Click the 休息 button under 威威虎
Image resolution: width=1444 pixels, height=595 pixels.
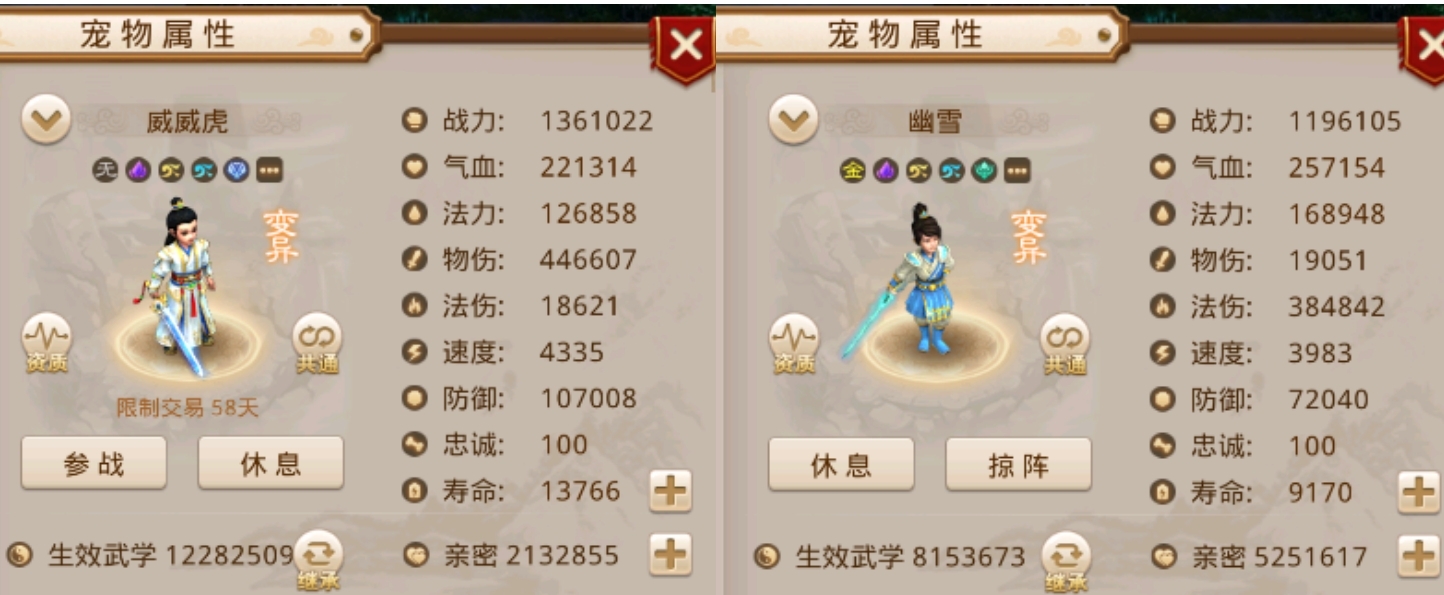[270, 464]
